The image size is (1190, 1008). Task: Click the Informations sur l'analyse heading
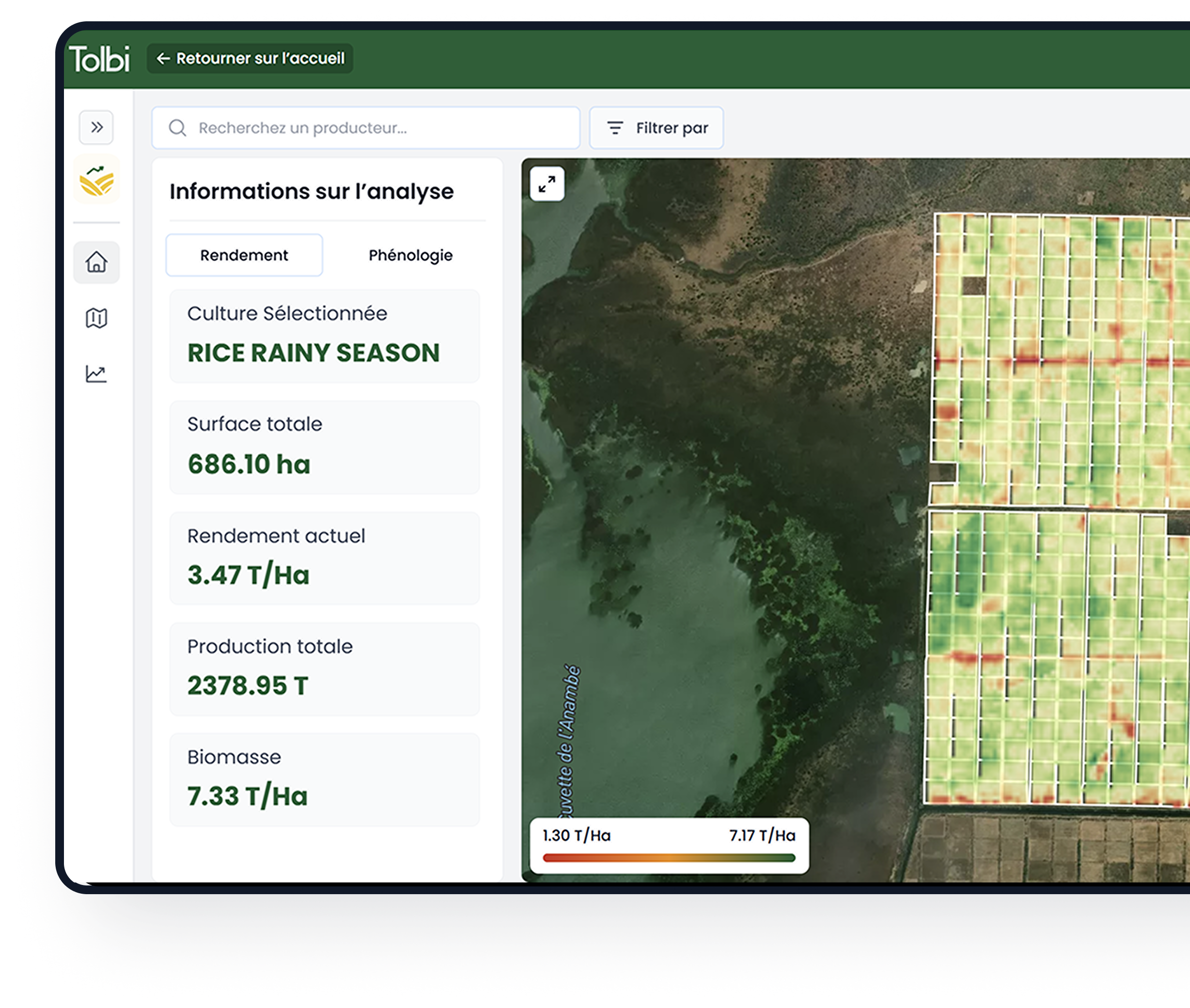(312, 191)
